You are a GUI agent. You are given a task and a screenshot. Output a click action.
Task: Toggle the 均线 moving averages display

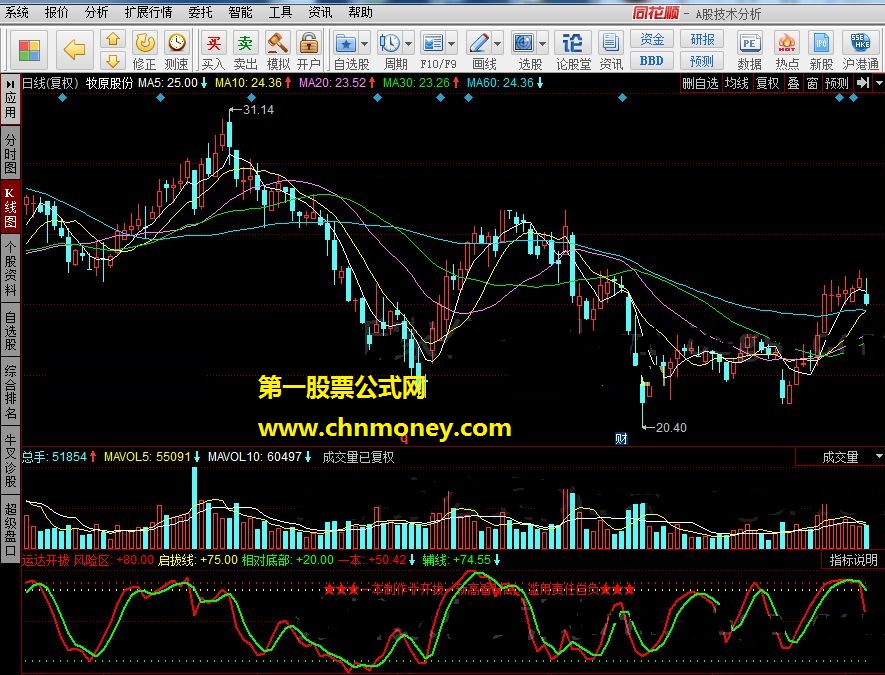tap(737, 83)
